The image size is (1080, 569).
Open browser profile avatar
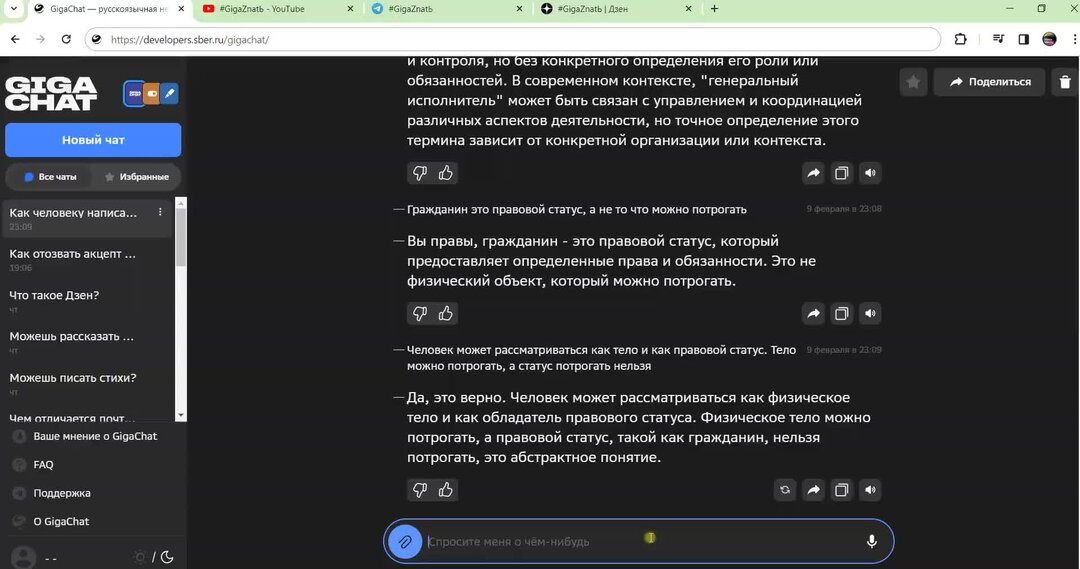(1049, 39)
